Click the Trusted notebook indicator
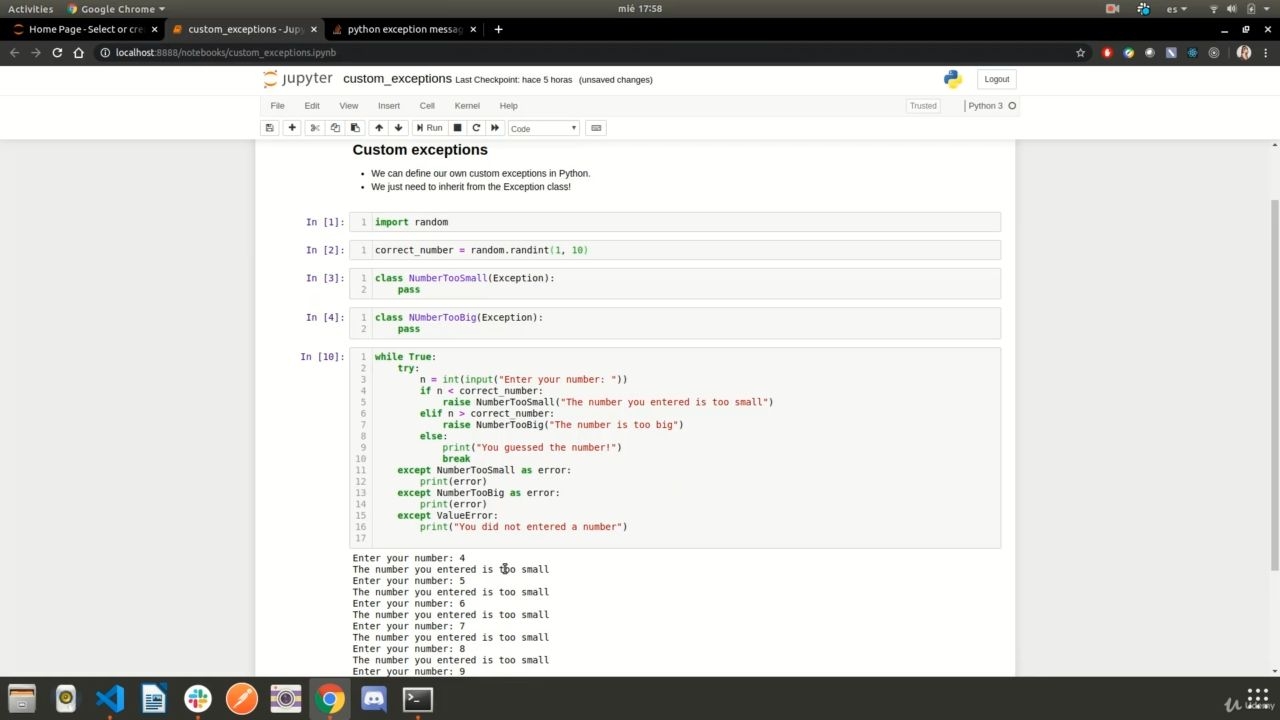1280x720 pixels. pyautogui.click(x=923, y=106)
